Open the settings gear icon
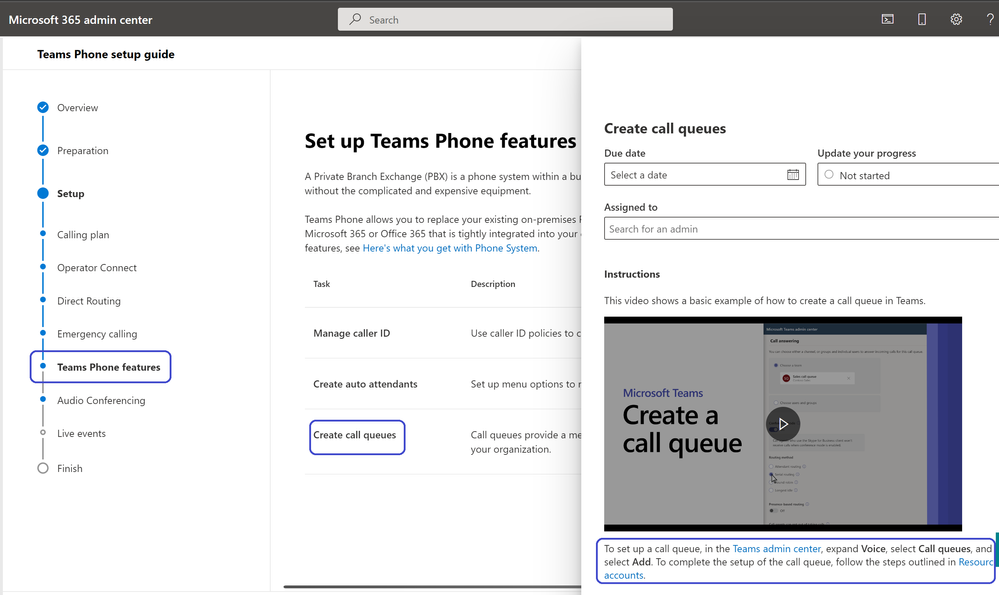Screen dimensions: 999x595 coord(956,19)
